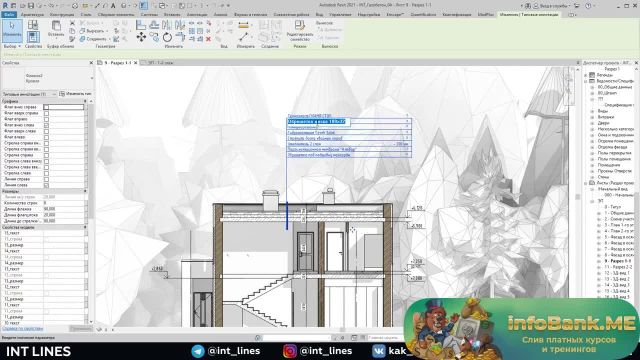
Task: Open the 'Справка по свойствам' link
Action: [22, 329]
